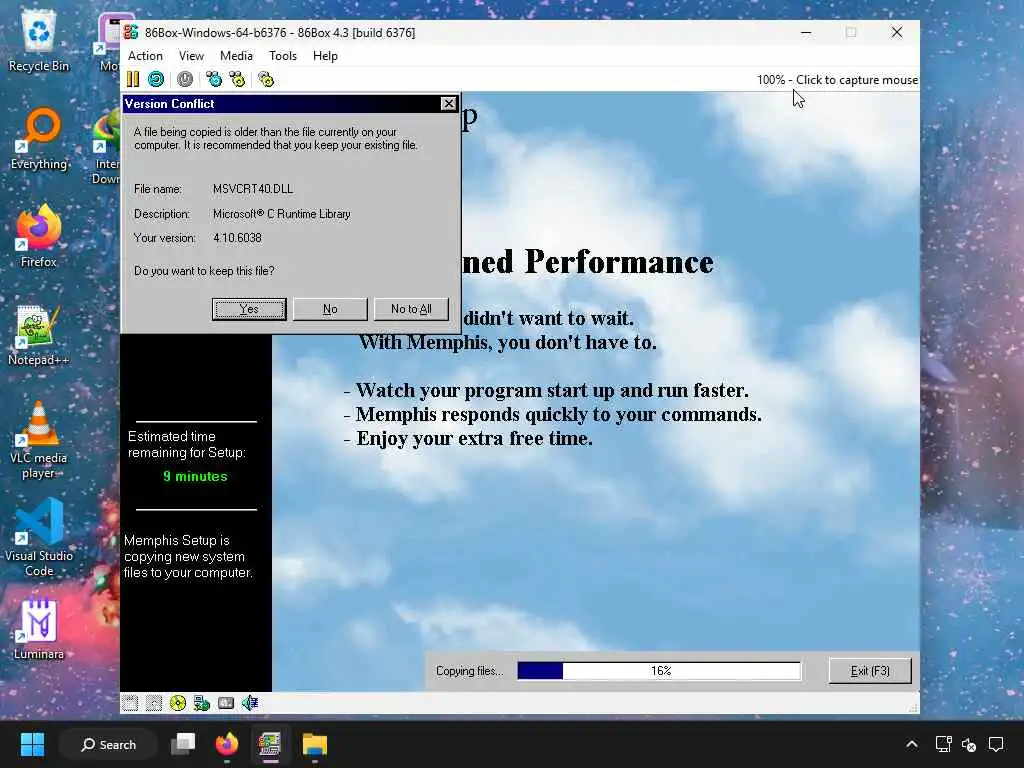Minimize the 86Box window
Image resolution: width=1024 pixels, height=768 pixels.
pyautogui.click(x=807, y=32)
